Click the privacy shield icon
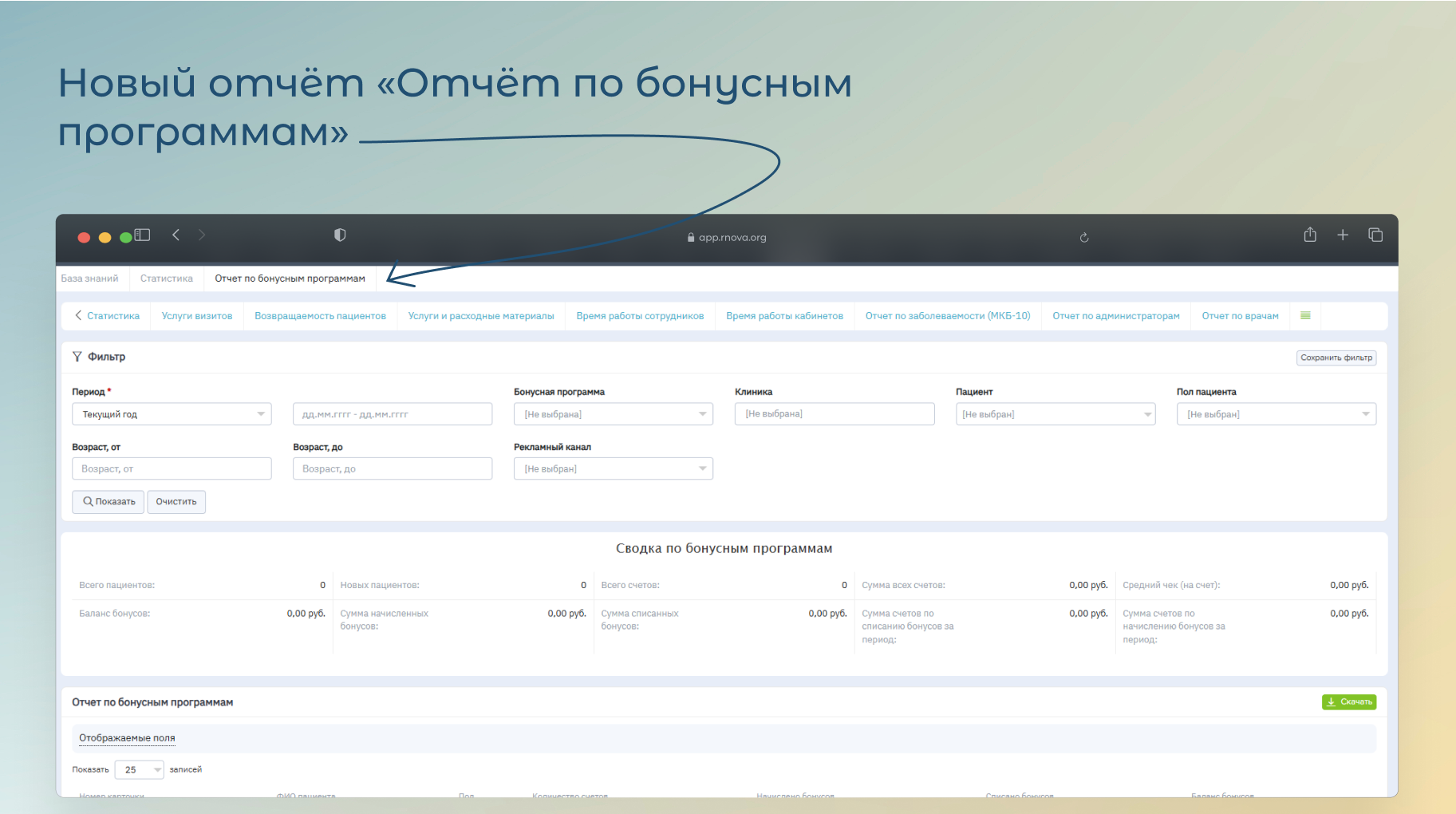 (x=340, y=235)
